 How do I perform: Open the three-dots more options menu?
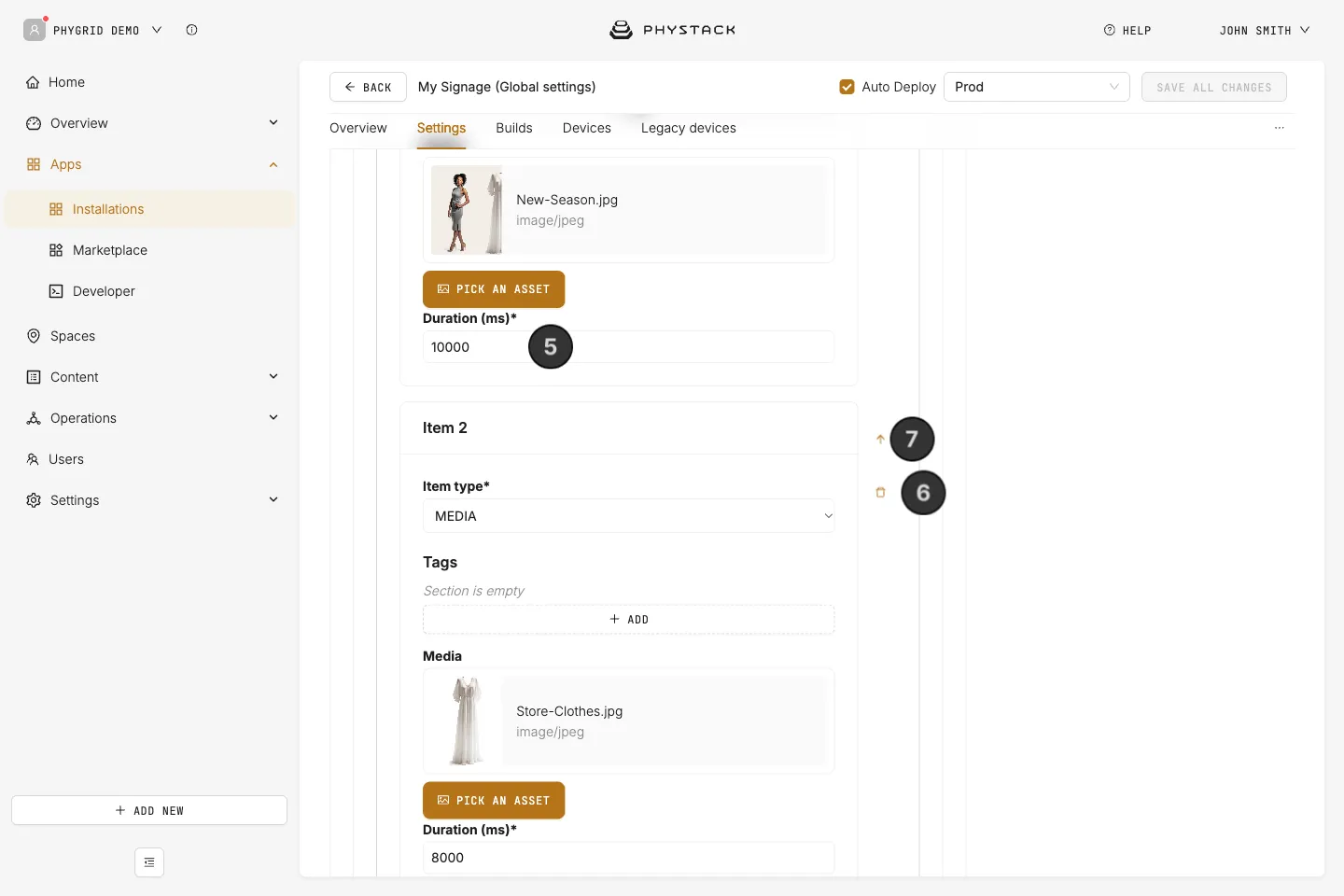pyautogui.click(x=1280, y=128)
